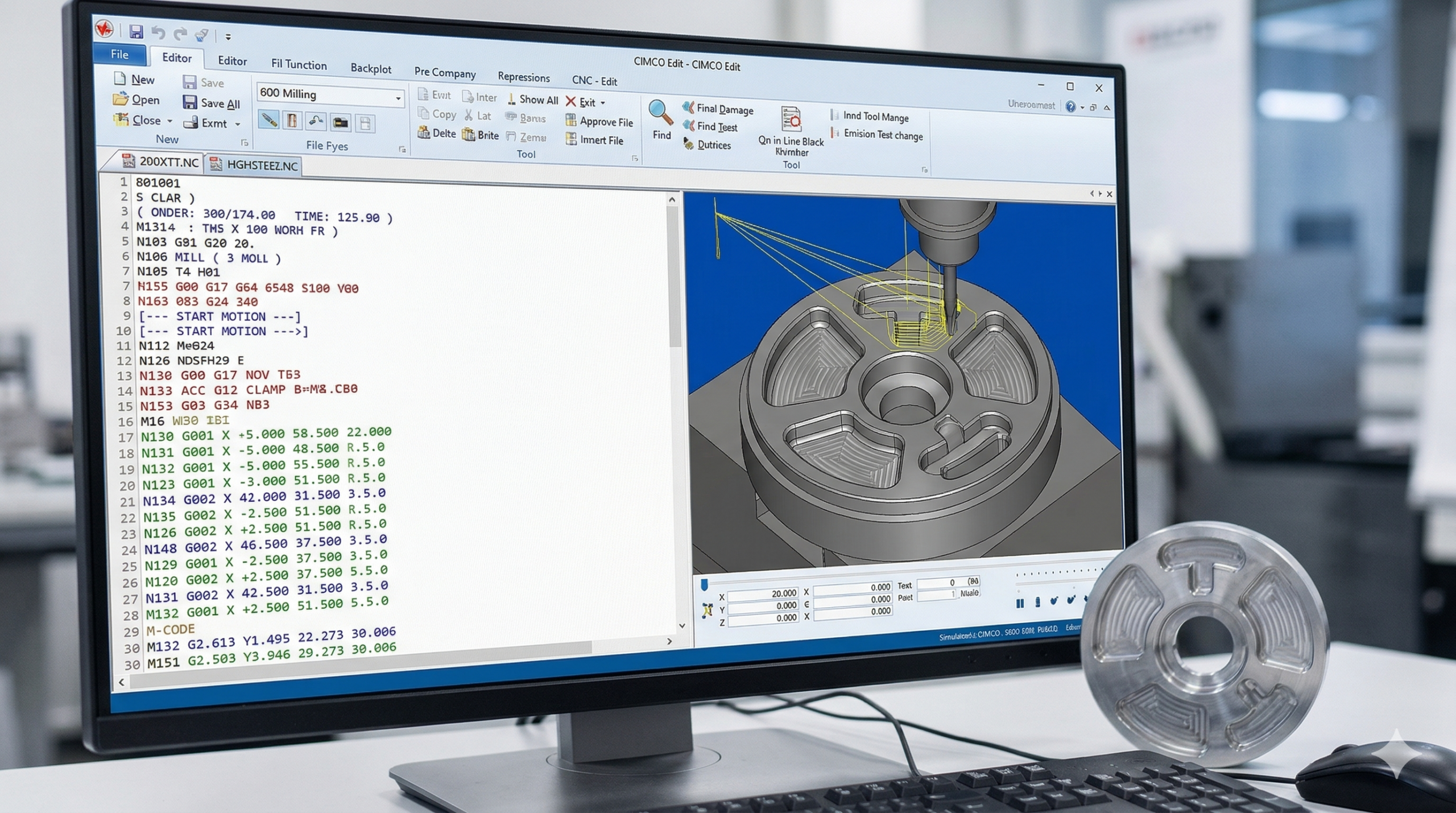Expand the Close button dropdown arrow
The width and height of the screenshot is (1456, 813).
click(x=169, y=121)
